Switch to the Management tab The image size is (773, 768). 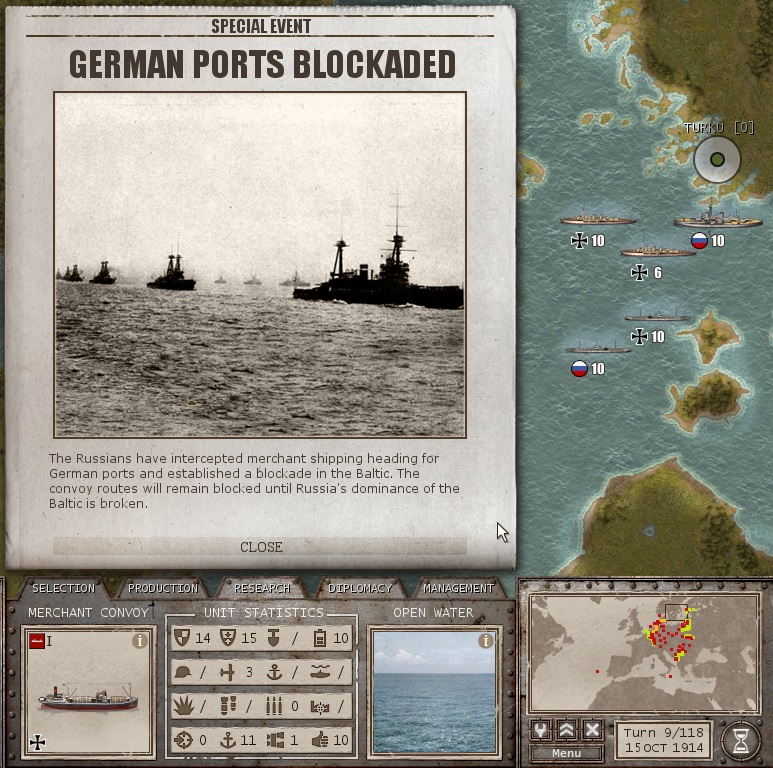(458, 588)
